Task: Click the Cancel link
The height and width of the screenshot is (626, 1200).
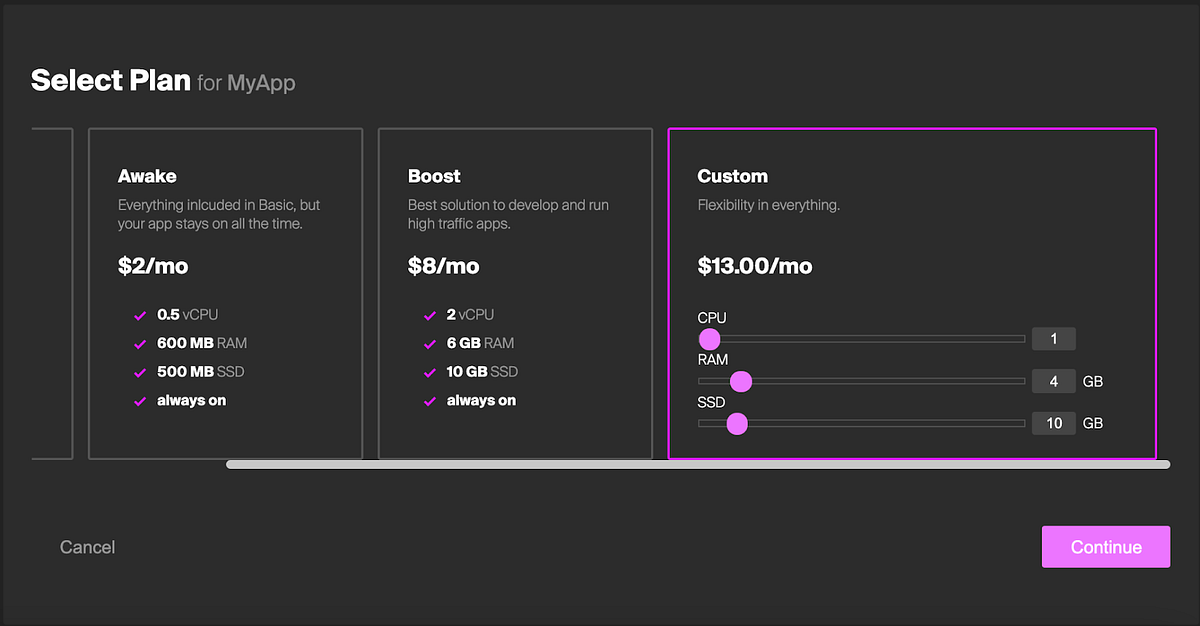Action: (x=87, y=547)
